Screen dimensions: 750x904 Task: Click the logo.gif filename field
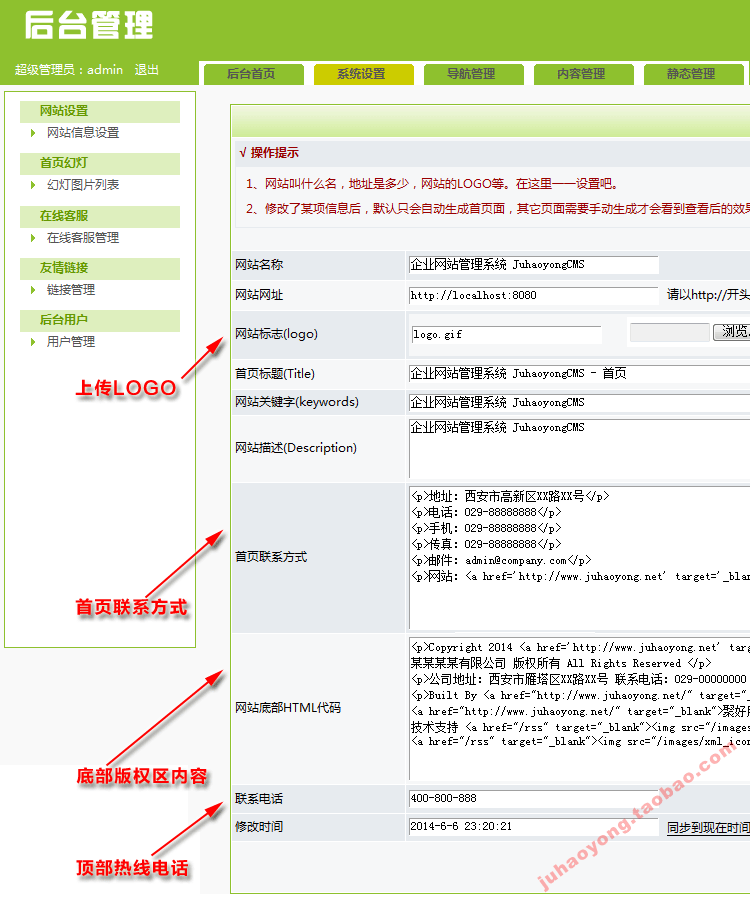tap(506, 334)
